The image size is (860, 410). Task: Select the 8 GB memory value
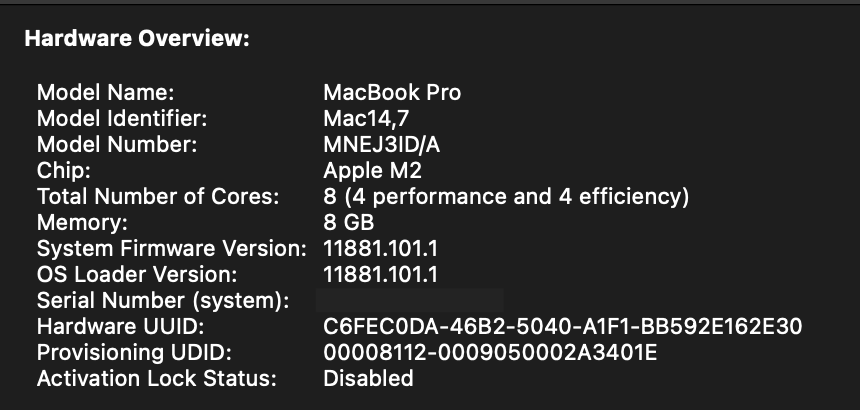pos(350,223)
